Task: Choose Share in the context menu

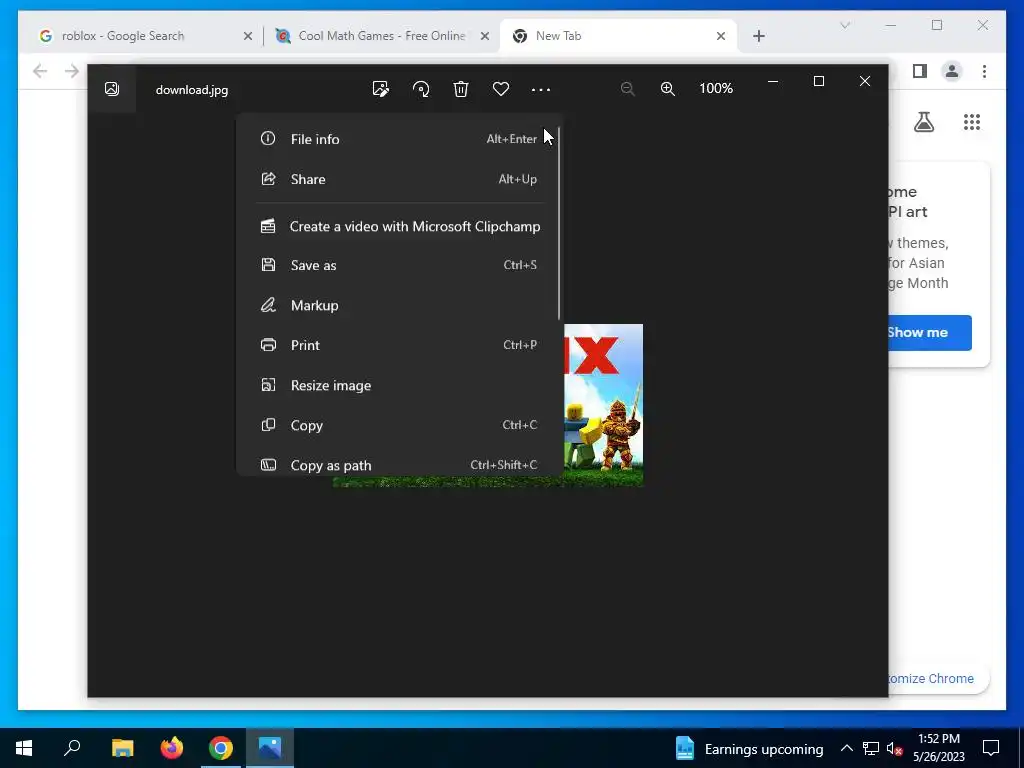Action: point(398,179)
